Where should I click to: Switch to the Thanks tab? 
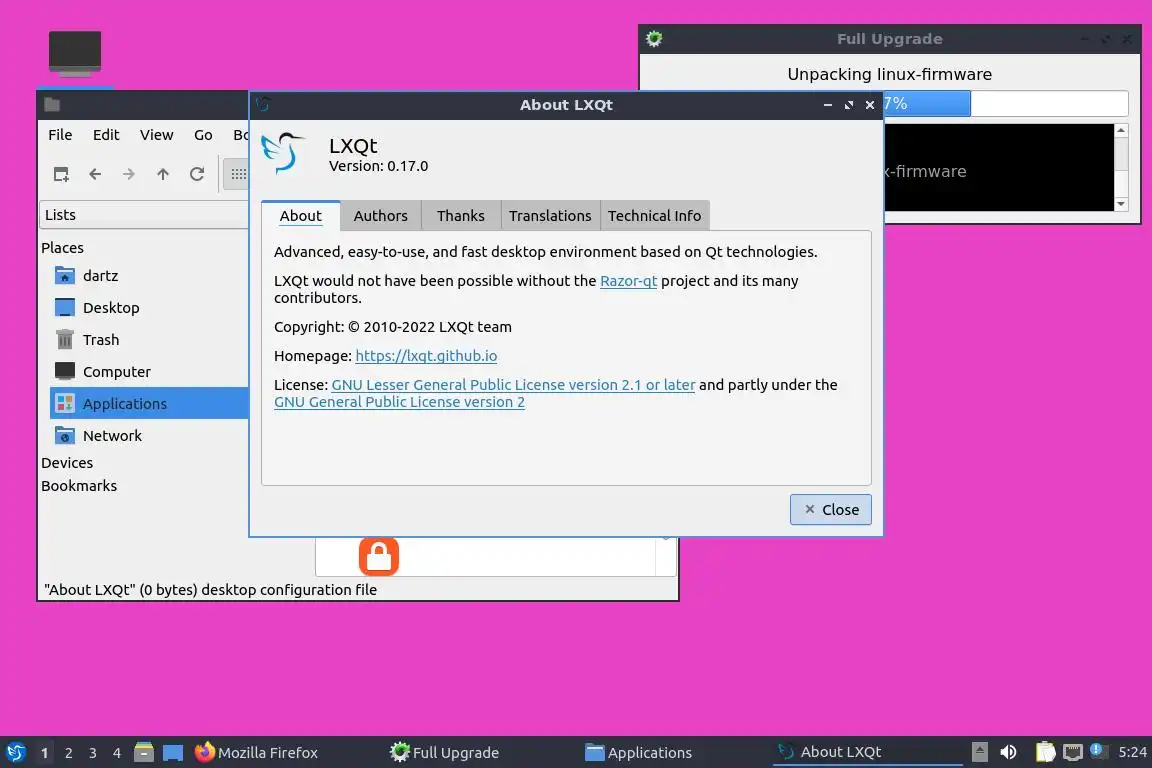[x=461, y=216]
